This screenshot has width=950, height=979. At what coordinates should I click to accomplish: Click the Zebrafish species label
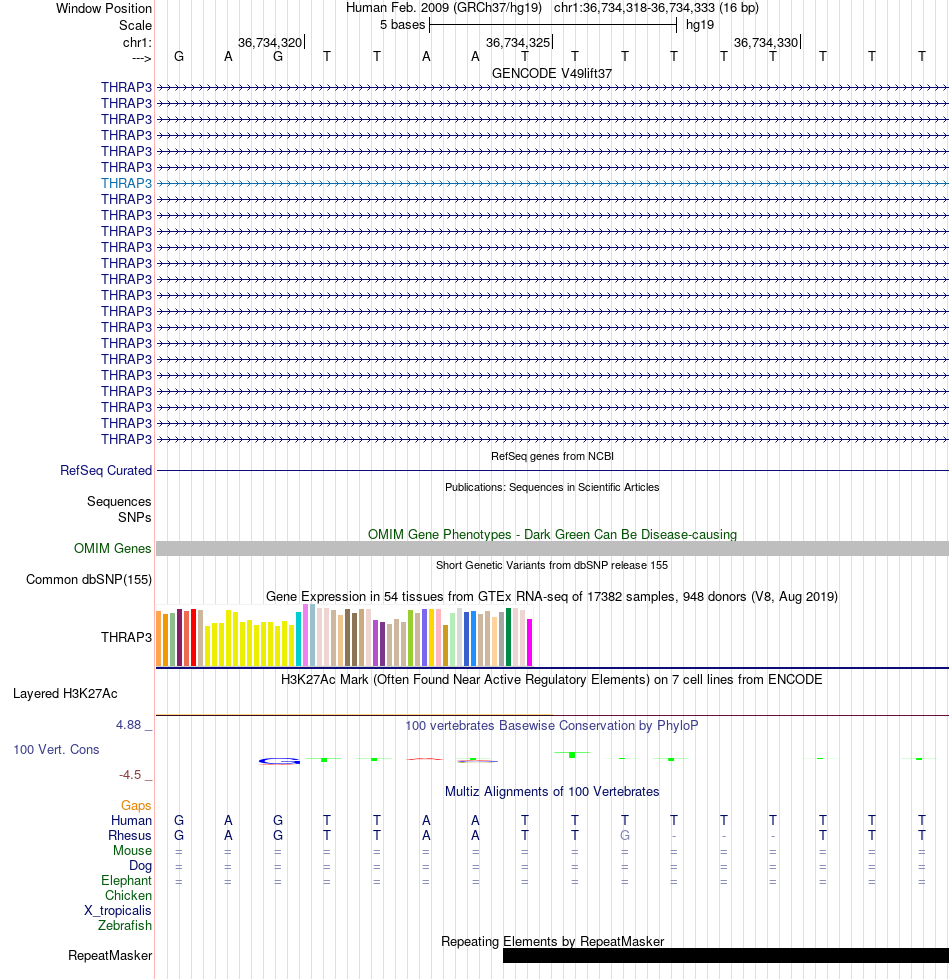point(124,925)
